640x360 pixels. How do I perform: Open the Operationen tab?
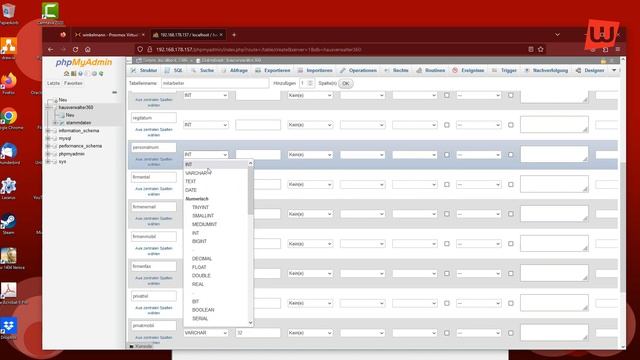[x=358, y=71]
